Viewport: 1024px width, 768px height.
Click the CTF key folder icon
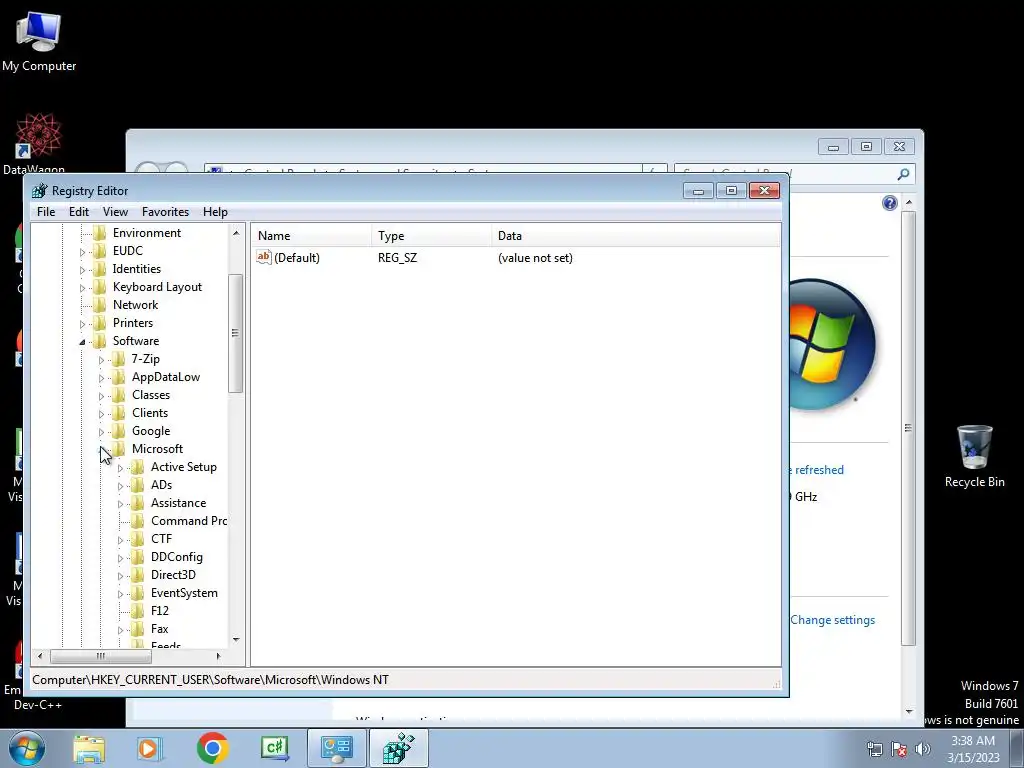click(137, 539)
